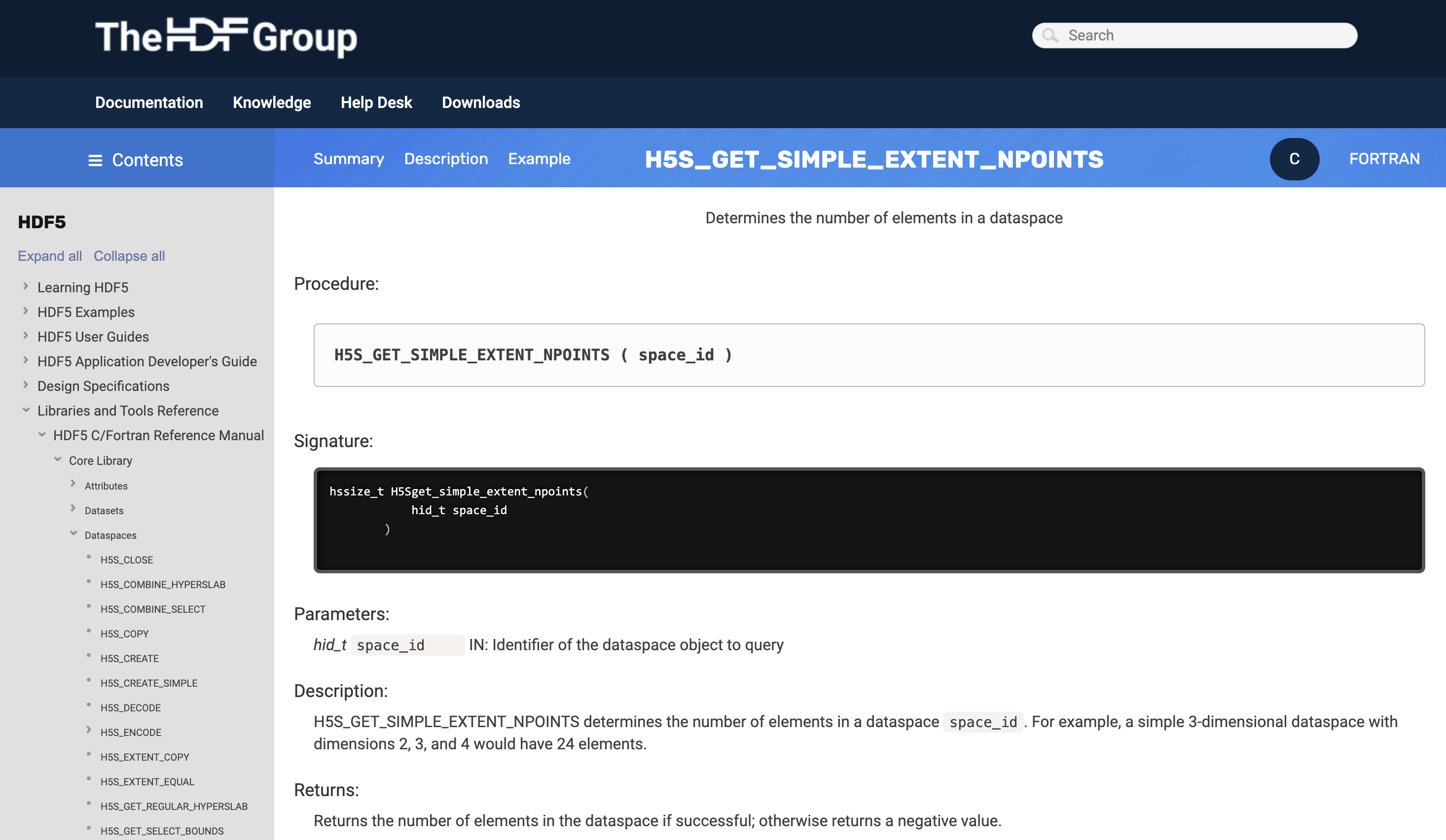This screenshot has height=840, width=1446.
Task: Switch language to C version
Action: point(1294,159)
